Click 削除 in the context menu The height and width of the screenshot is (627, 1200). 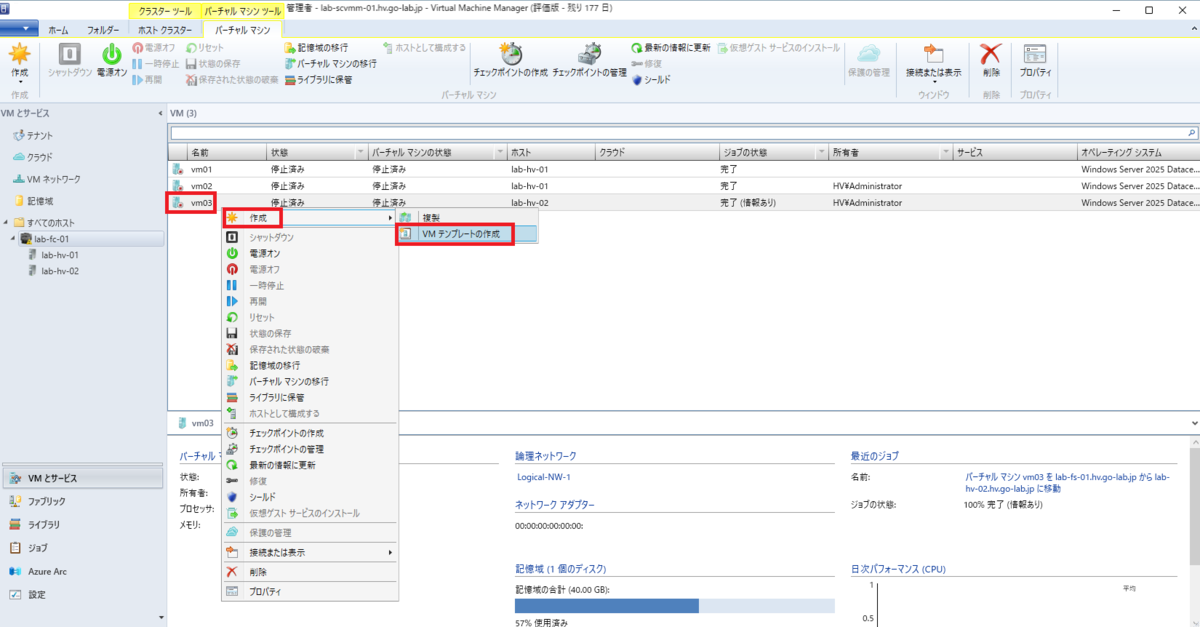click(x=309, y=572)
